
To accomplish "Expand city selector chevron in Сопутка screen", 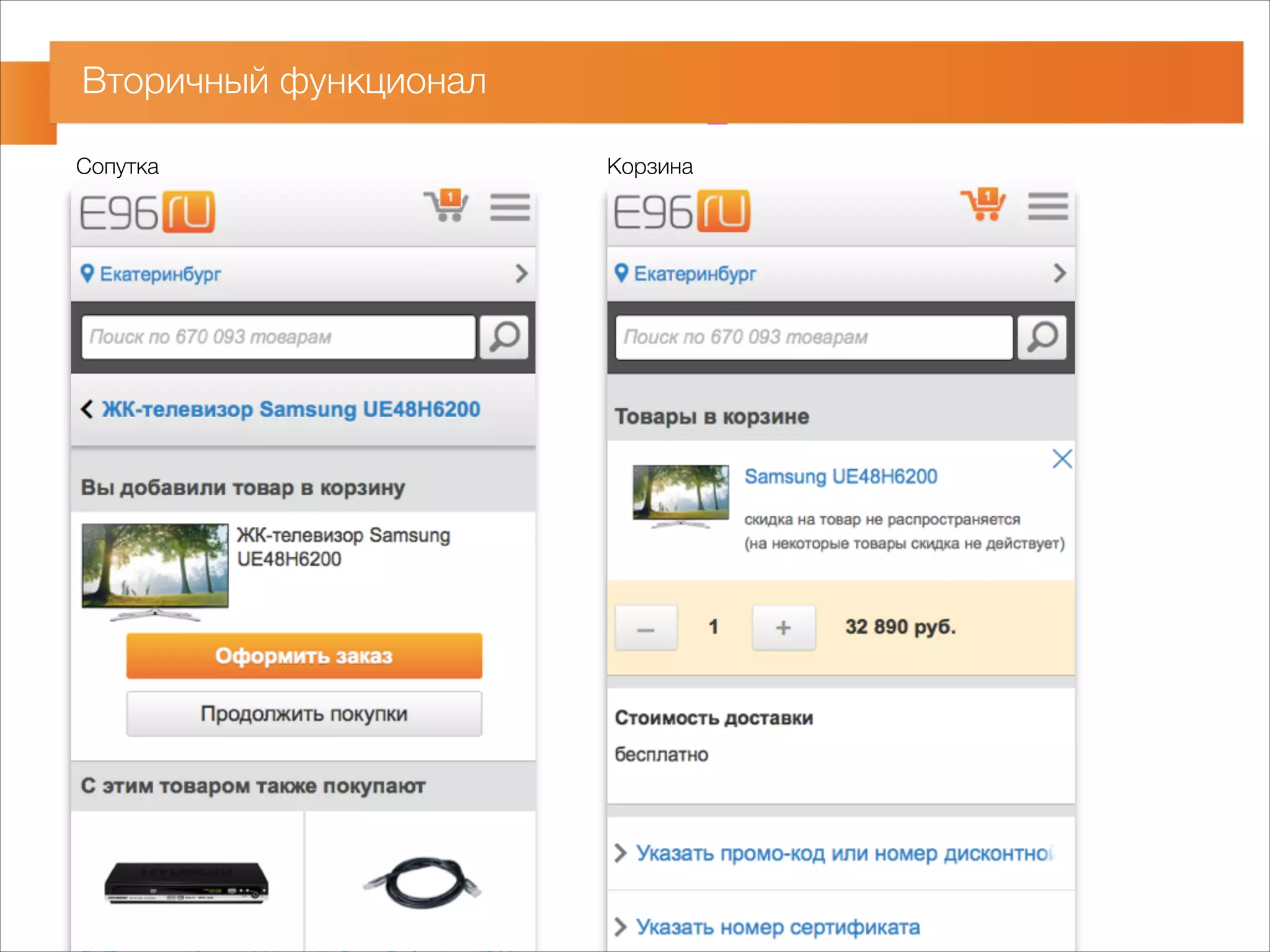I will pyautogui.click(x=522, y=273).
